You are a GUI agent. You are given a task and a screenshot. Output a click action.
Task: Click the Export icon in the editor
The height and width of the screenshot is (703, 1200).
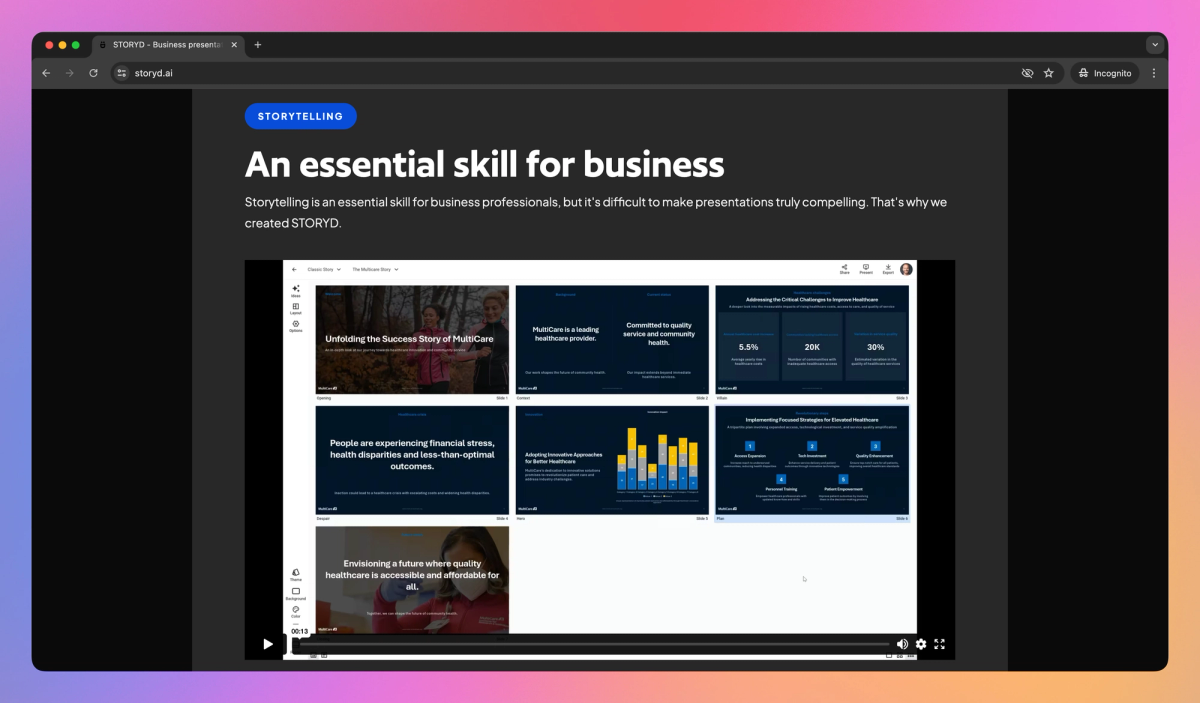(888, 269)
